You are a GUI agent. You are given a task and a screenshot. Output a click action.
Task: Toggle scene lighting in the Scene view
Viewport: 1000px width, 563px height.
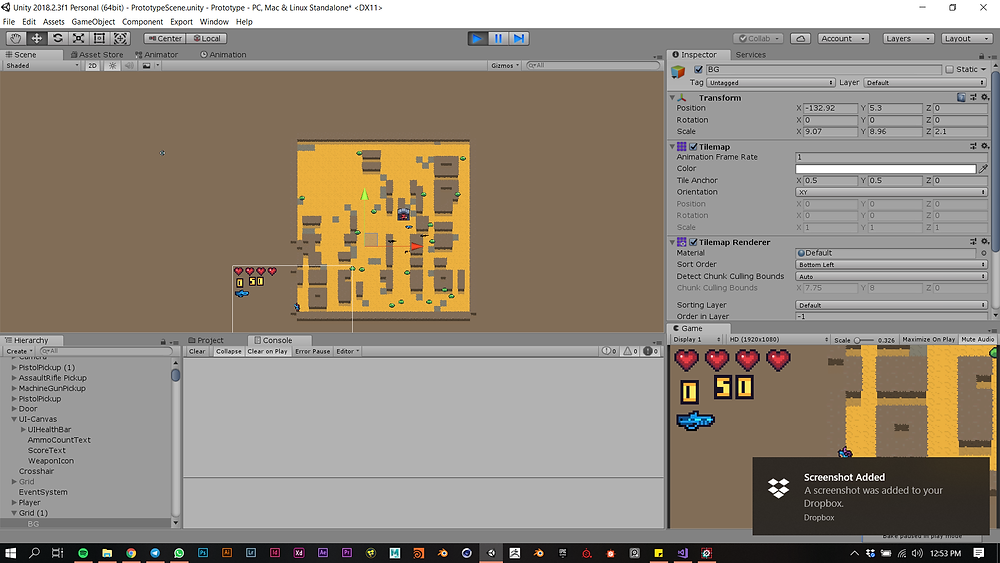pos(112,66)
